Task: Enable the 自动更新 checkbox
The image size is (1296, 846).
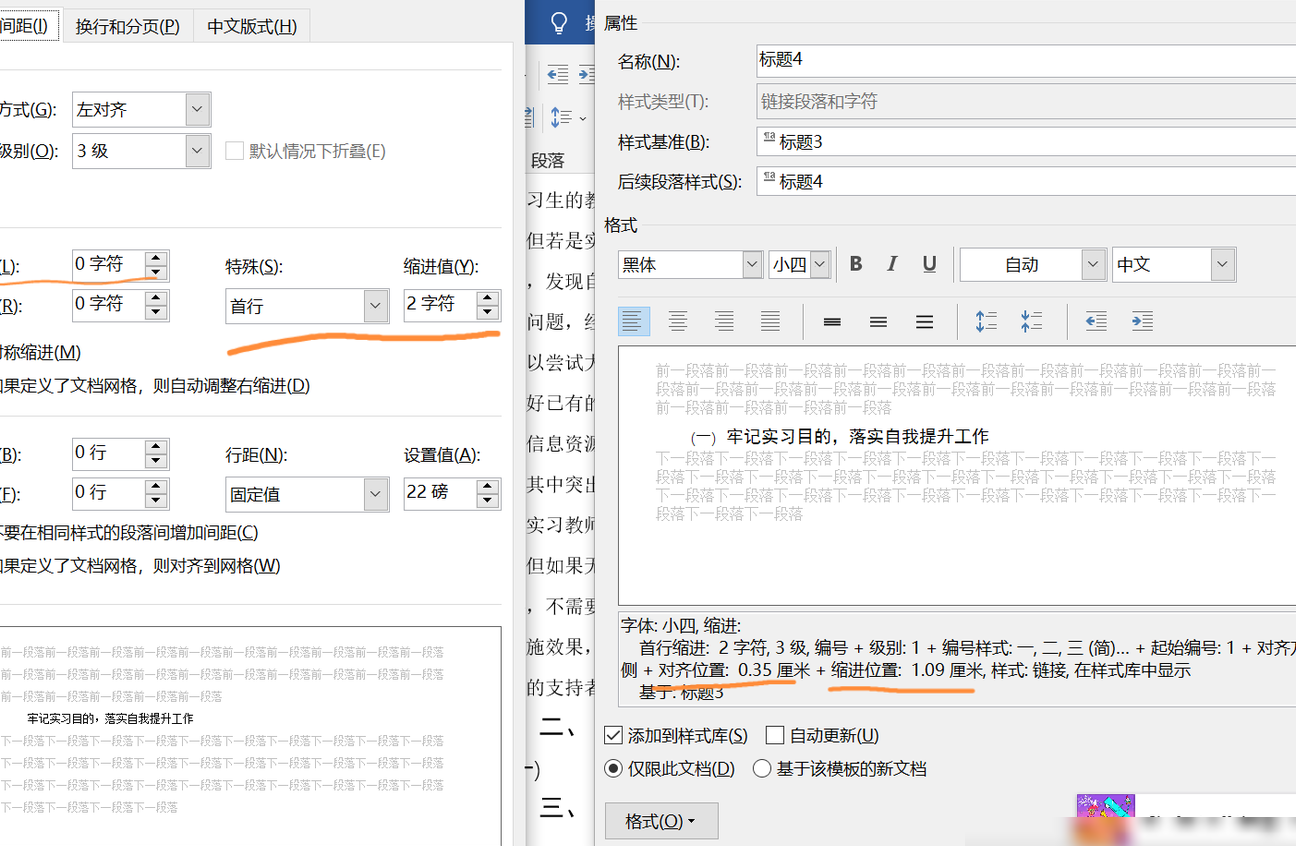Action: 774,735
